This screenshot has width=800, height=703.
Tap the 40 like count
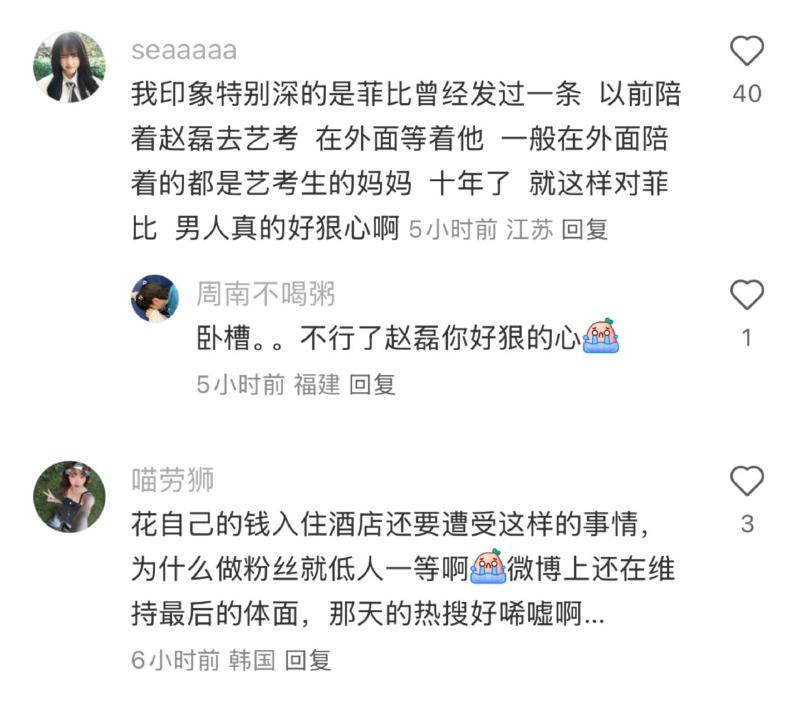(747, 94)
